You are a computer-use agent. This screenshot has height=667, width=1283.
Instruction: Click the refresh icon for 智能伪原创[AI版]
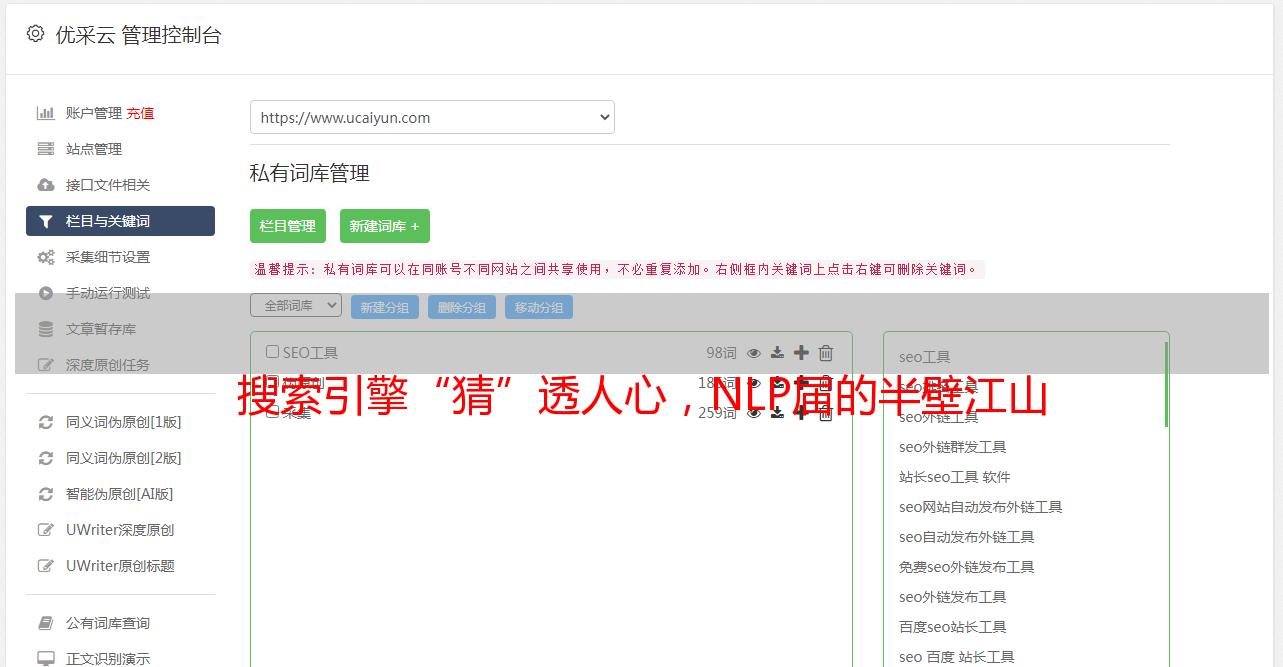[45, 494]
